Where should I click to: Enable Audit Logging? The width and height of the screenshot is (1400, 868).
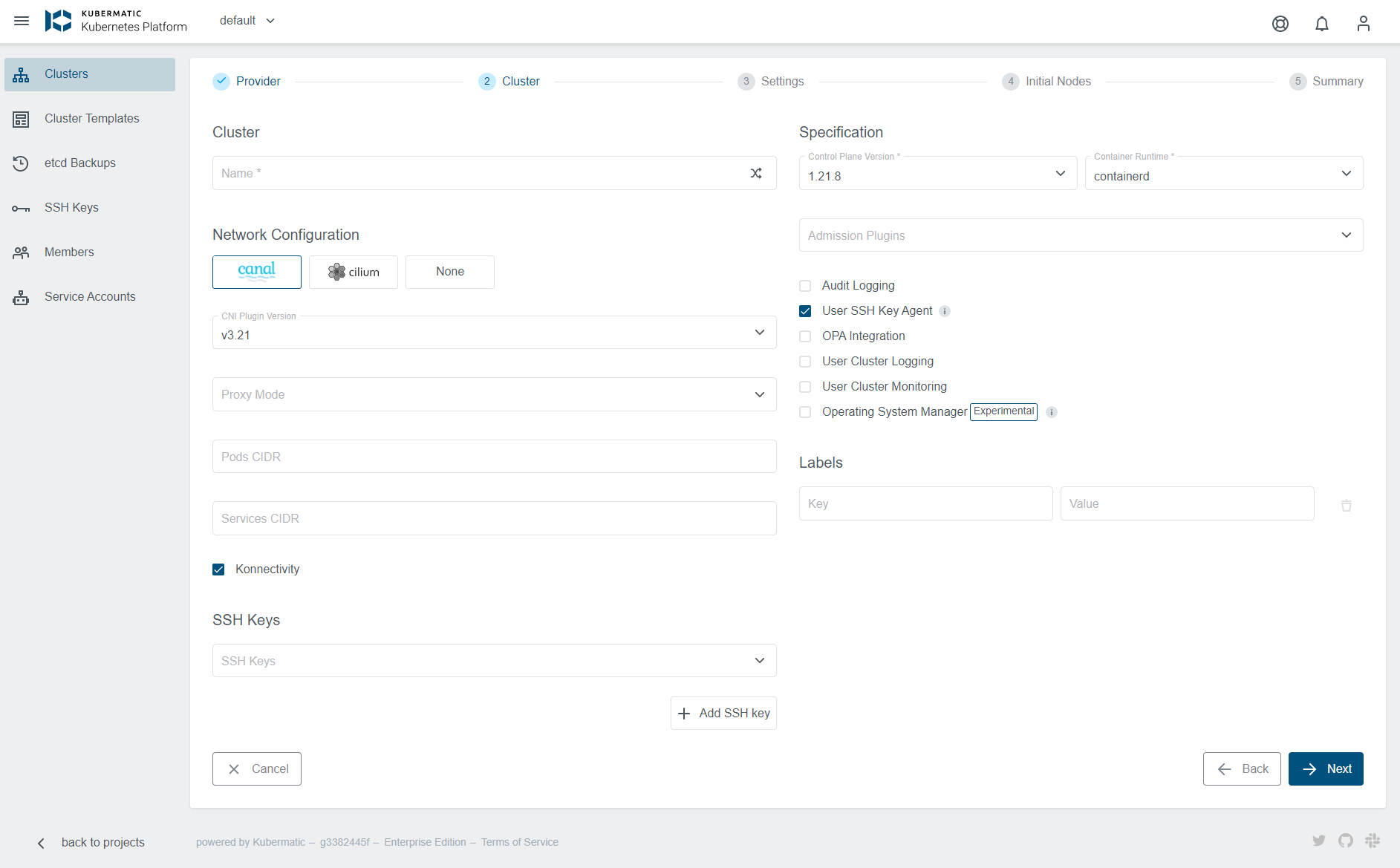(x=805, y=285)
